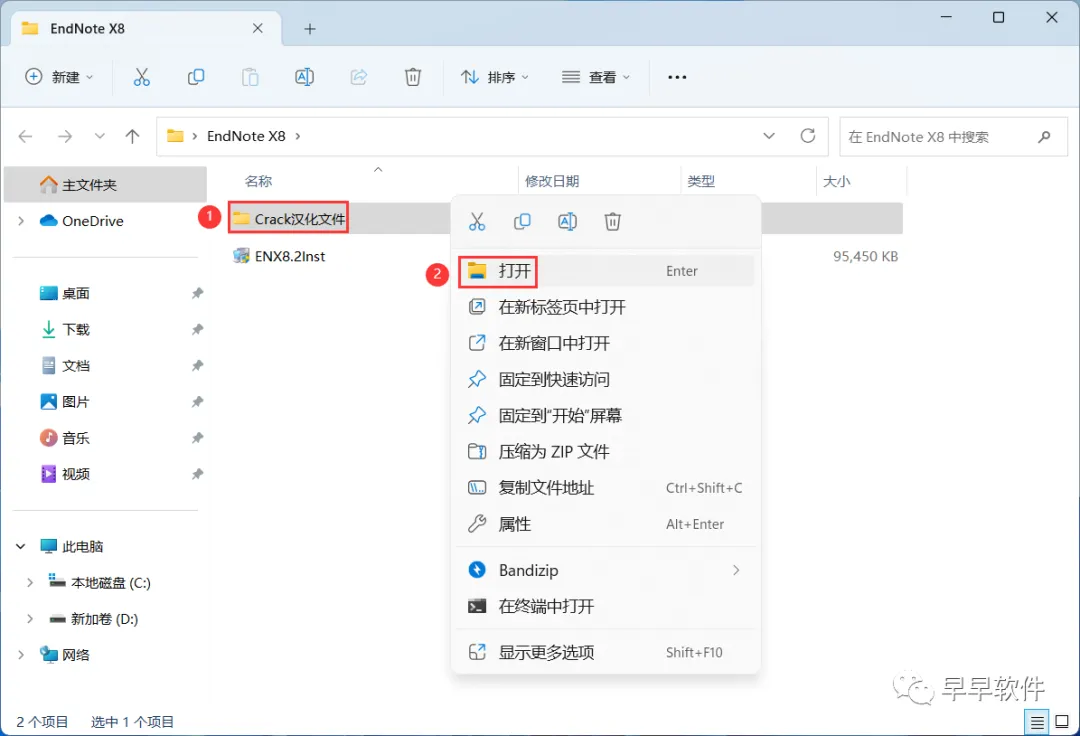Open the three-dots more options menu
This screenshot has width=1080, height=736.
677,77
